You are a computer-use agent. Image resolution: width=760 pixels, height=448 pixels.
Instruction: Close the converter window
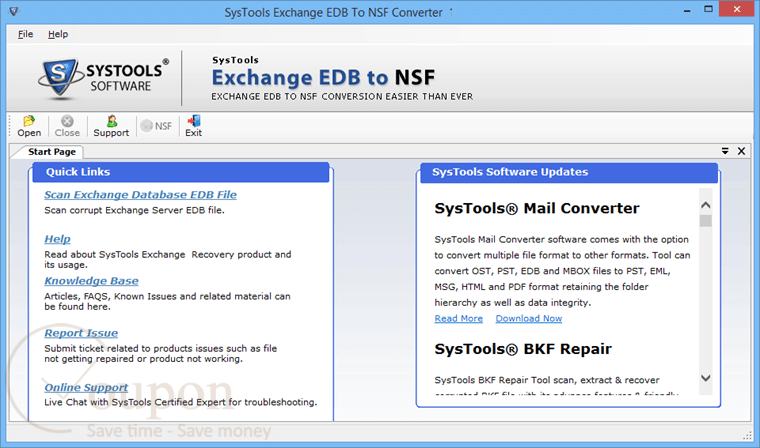737,9
